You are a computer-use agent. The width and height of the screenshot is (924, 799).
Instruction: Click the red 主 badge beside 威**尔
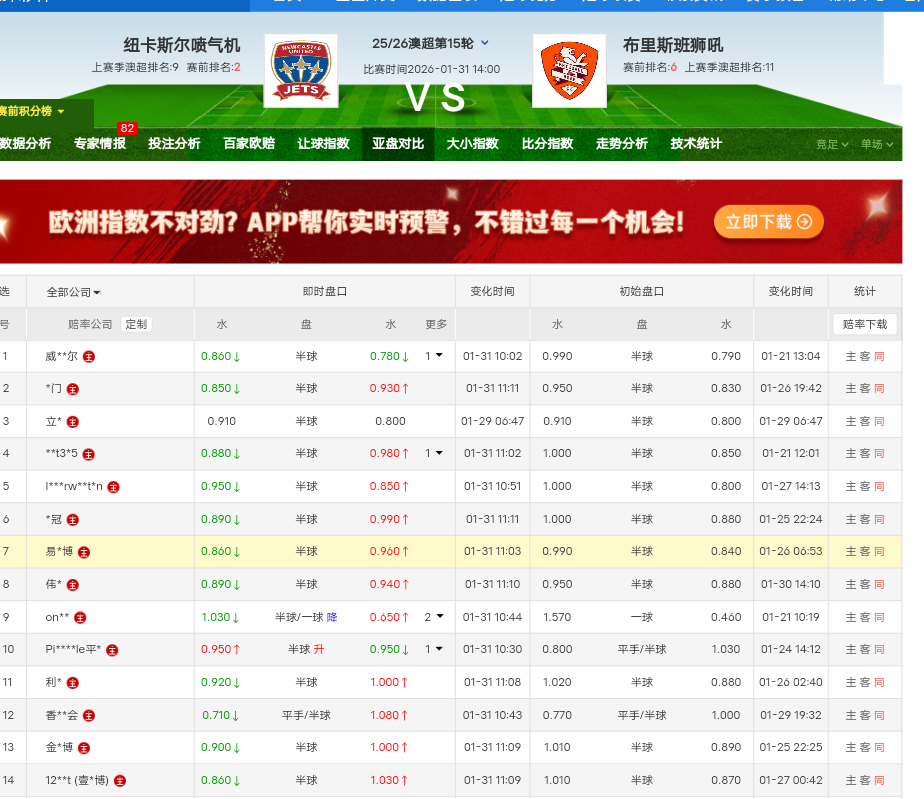[89, 356]
